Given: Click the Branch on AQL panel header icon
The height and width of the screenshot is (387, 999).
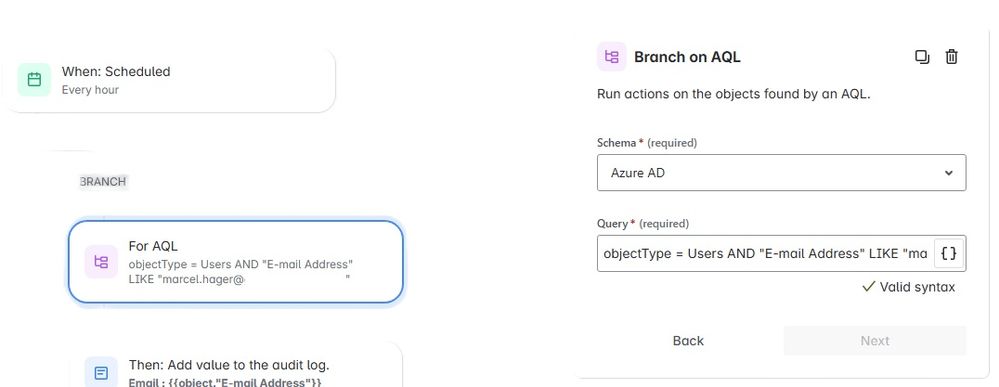Looking at the screenshot, I should pos(612,57).
